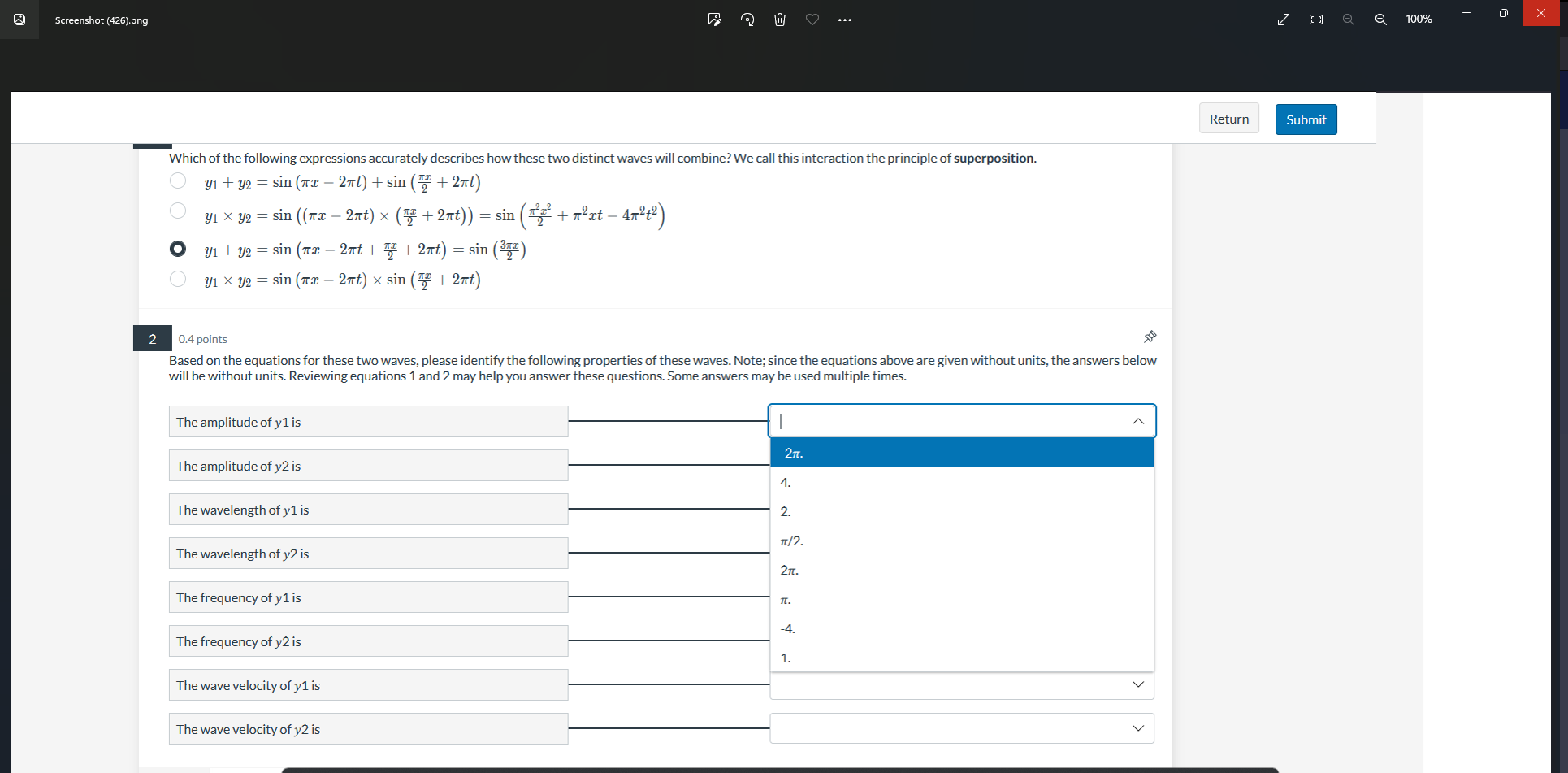Click the Photos app icon in the title bar
This screenshot has height=773, width=1568.
coord(19,20)
